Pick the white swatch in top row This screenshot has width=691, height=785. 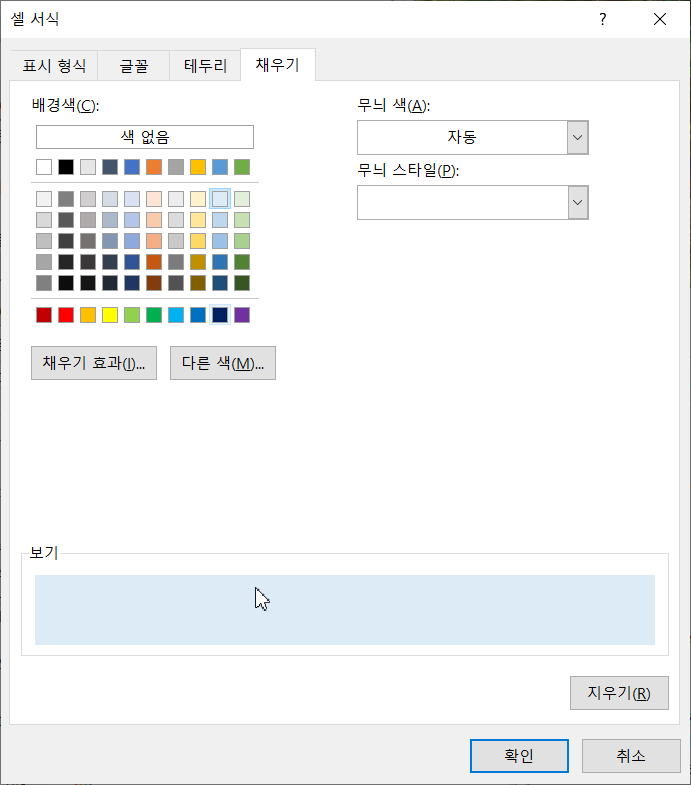tap(44, 167)
